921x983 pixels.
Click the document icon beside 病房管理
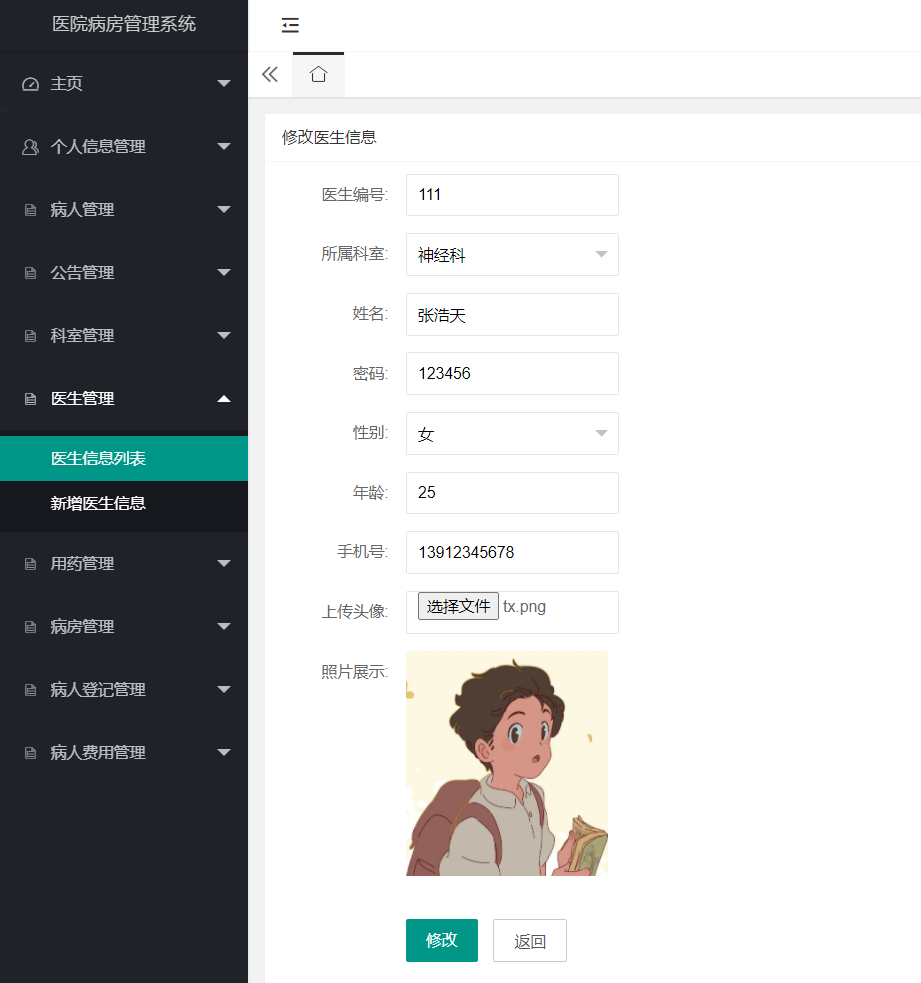(30, 627)
